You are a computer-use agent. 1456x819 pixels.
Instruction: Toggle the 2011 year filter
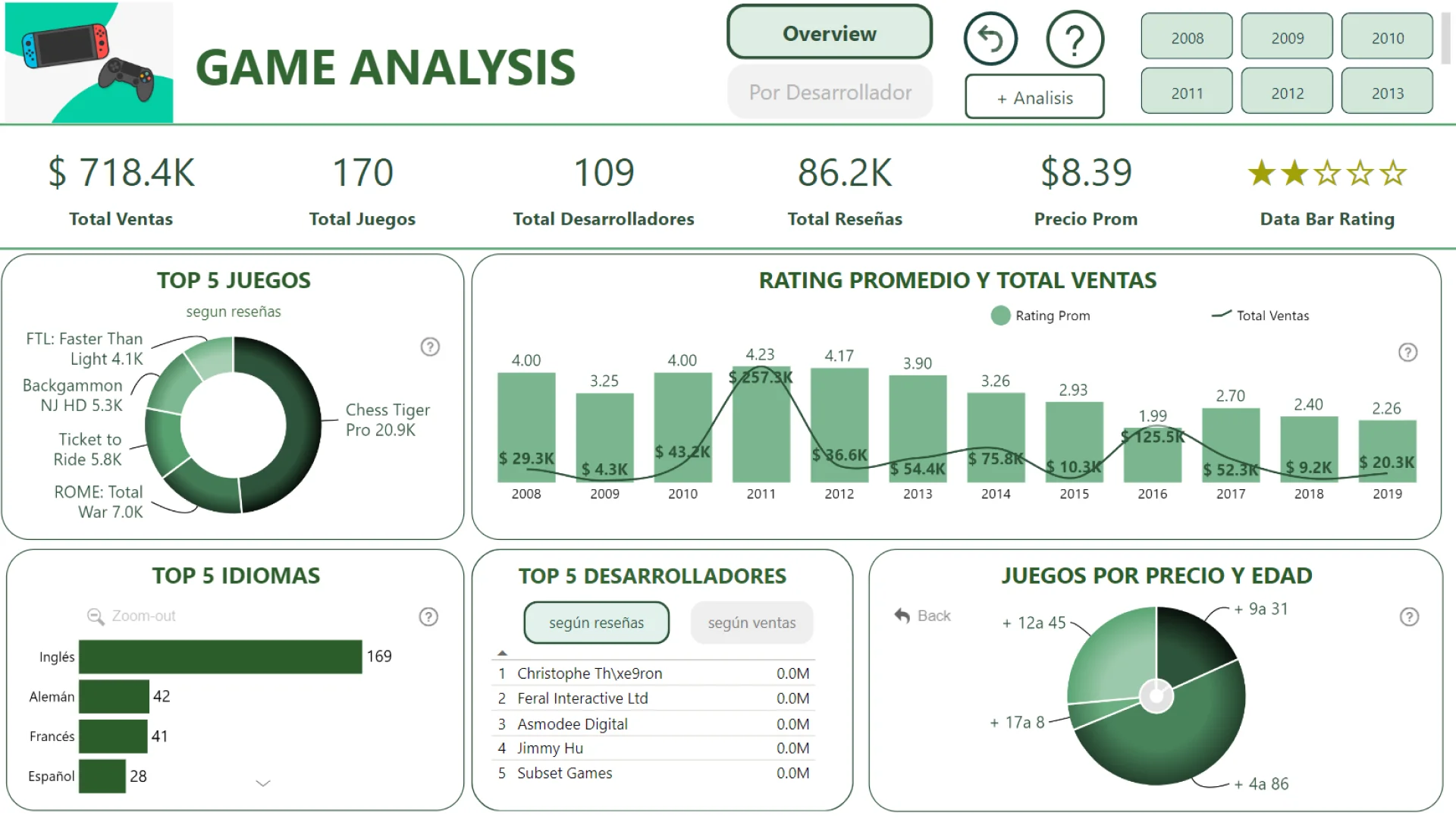tap(1187, 91)
